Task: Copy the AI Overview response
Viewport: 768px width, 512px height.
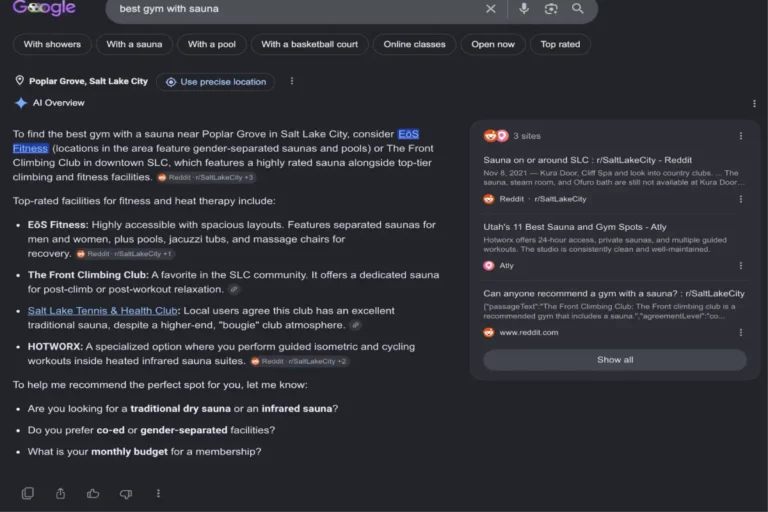Action: coord(28,493)
